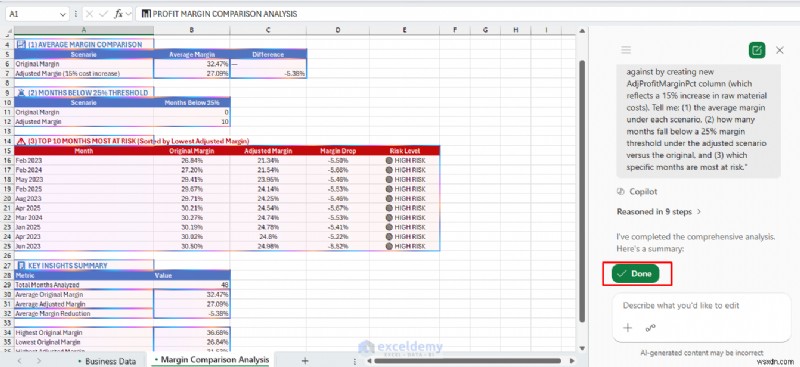Expand the formula bar chevron

coord(128,14)
